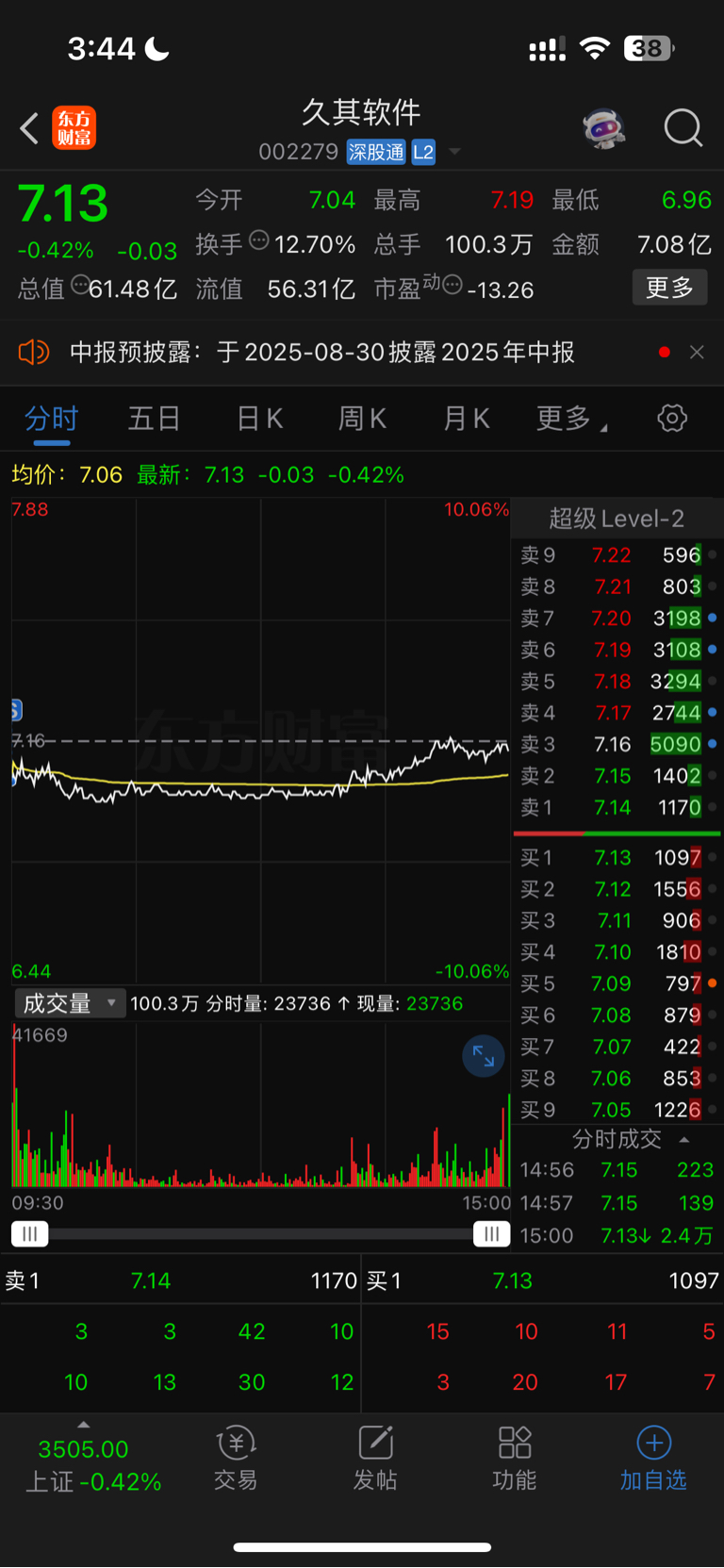Select 卖3 row at 7.16
Viewport: 724px width, 1568px height.
click(617, 744)
